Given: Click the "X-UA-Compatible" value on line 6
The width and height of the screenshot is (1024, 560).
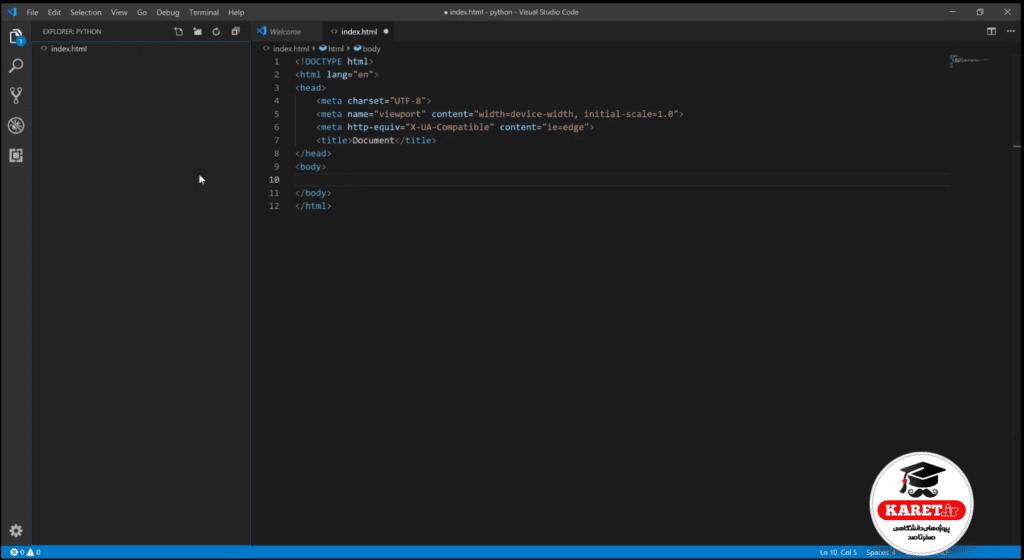Looking at the screenshot, I should coord(449,127).
